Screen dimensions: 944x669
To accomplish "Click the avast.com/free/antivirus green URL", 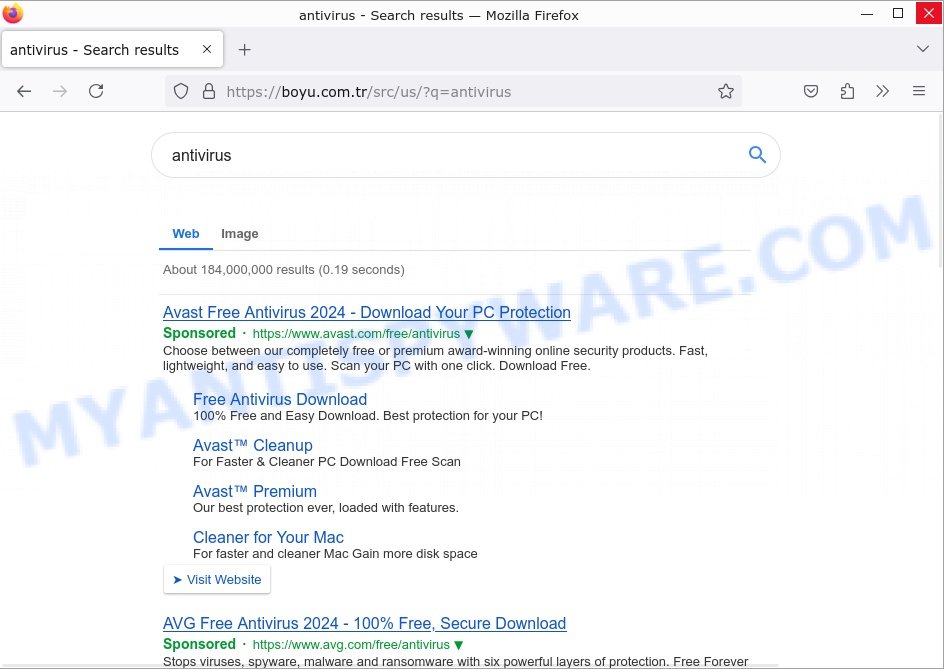I will (356, 334).
